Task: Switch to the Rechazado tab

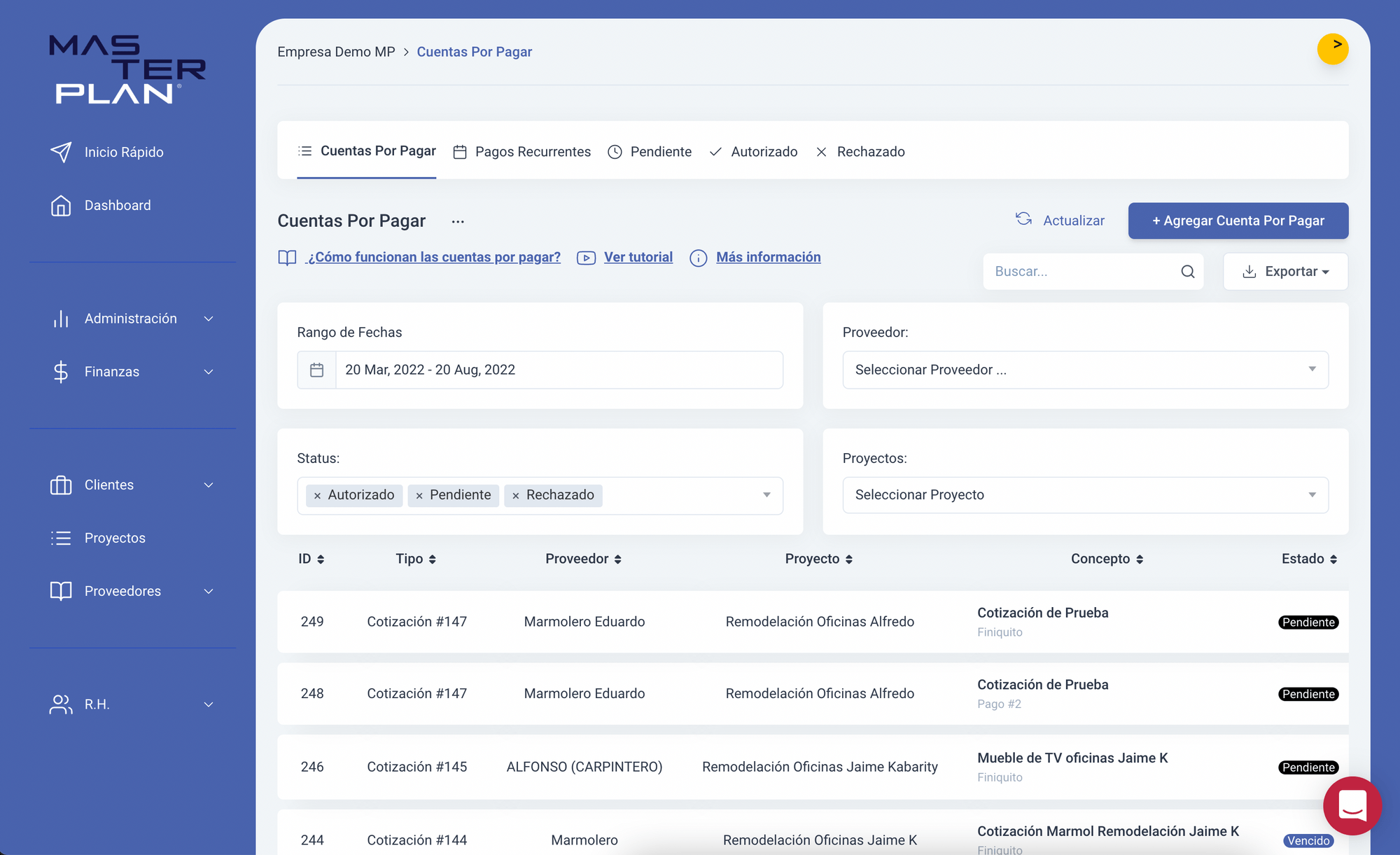Action: [860, 152]
